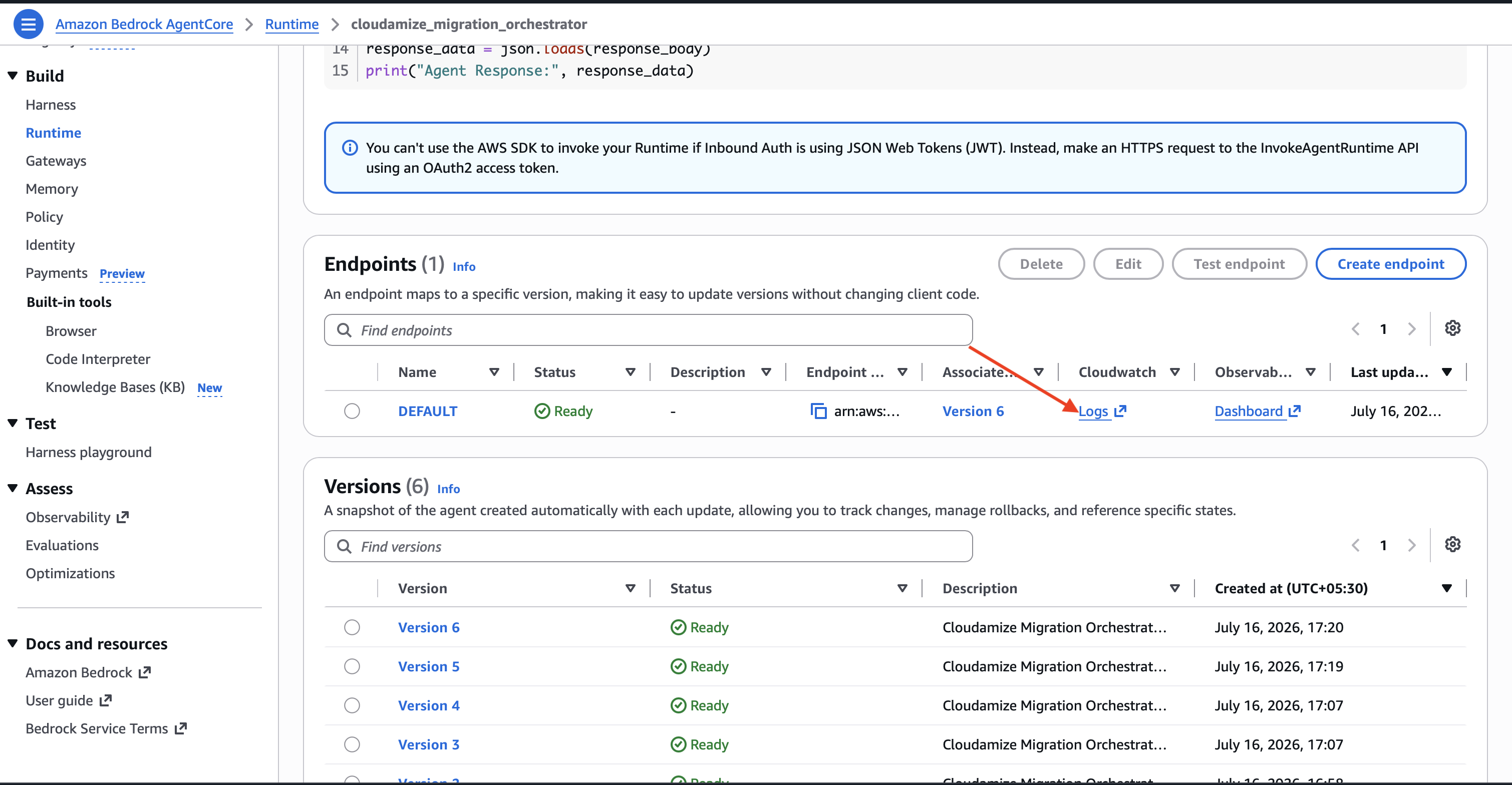Select the Version 5 radio button

[x=352, y=667]
